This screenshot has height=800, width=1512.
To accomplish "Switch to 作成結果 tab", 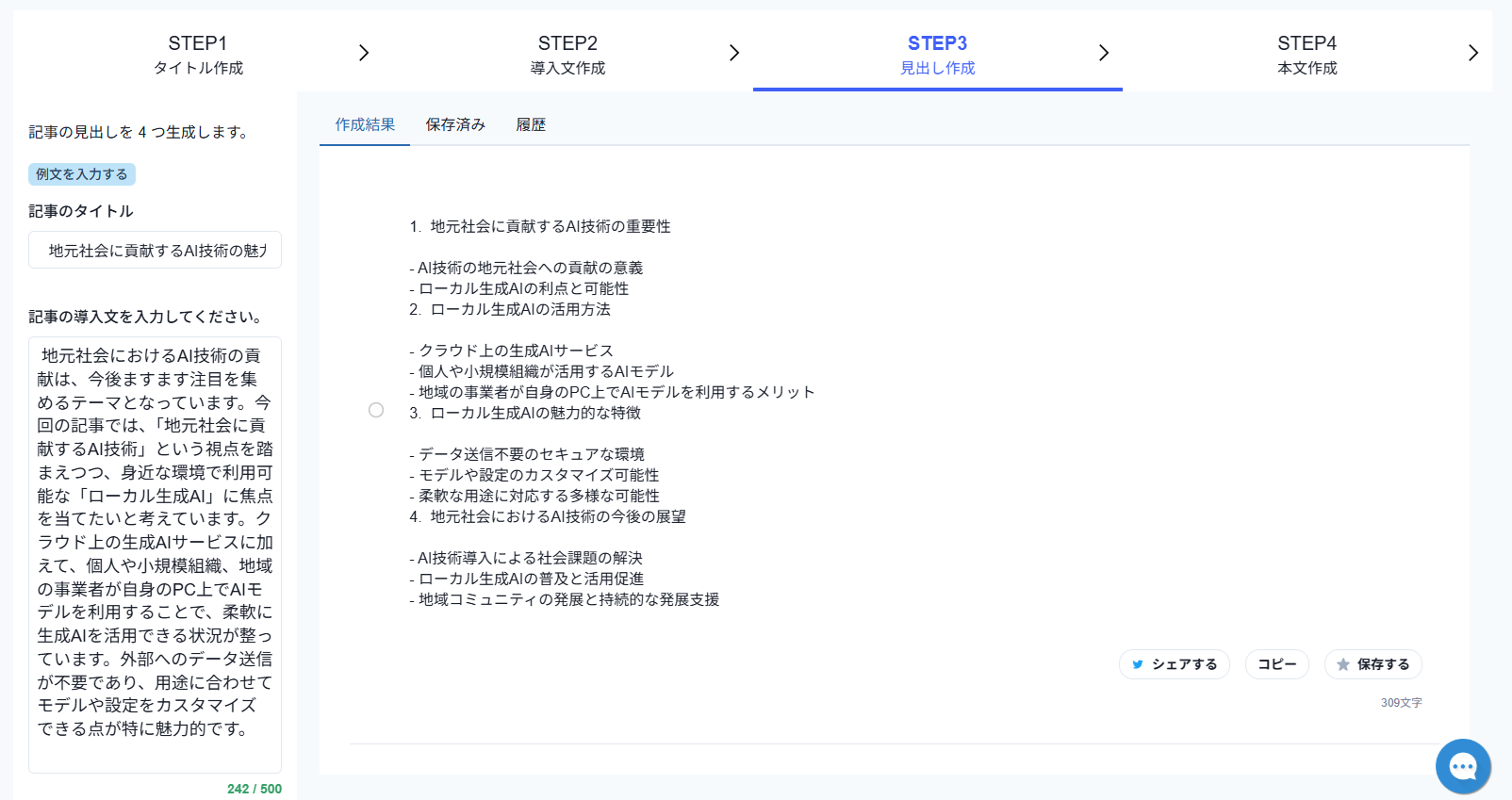I will (x=365, y=124).
